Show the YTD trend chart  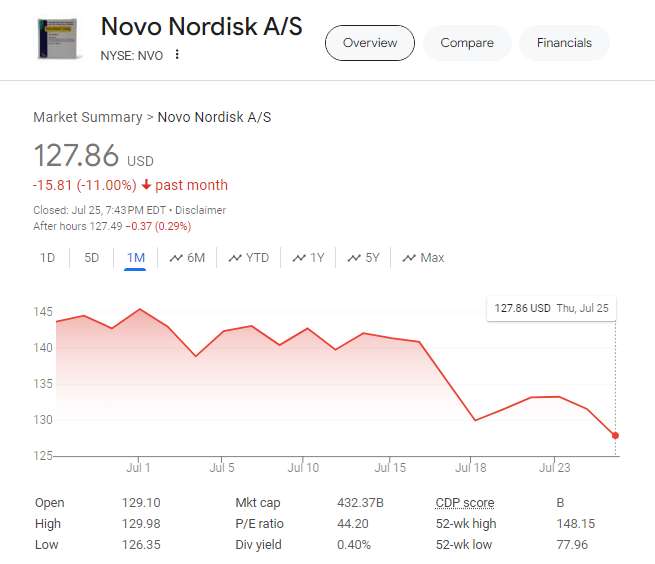(249, 258)
